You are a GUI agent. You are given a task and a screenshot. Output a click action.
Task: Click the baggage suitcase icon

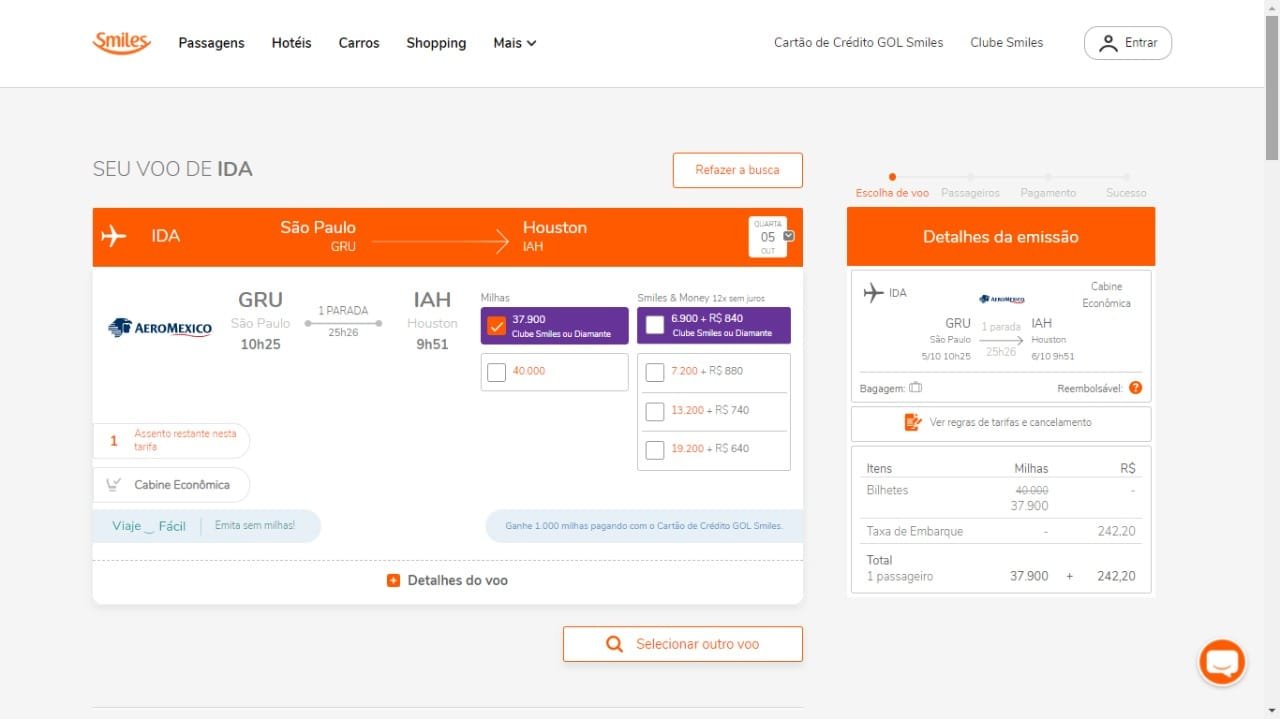point(915,388)
